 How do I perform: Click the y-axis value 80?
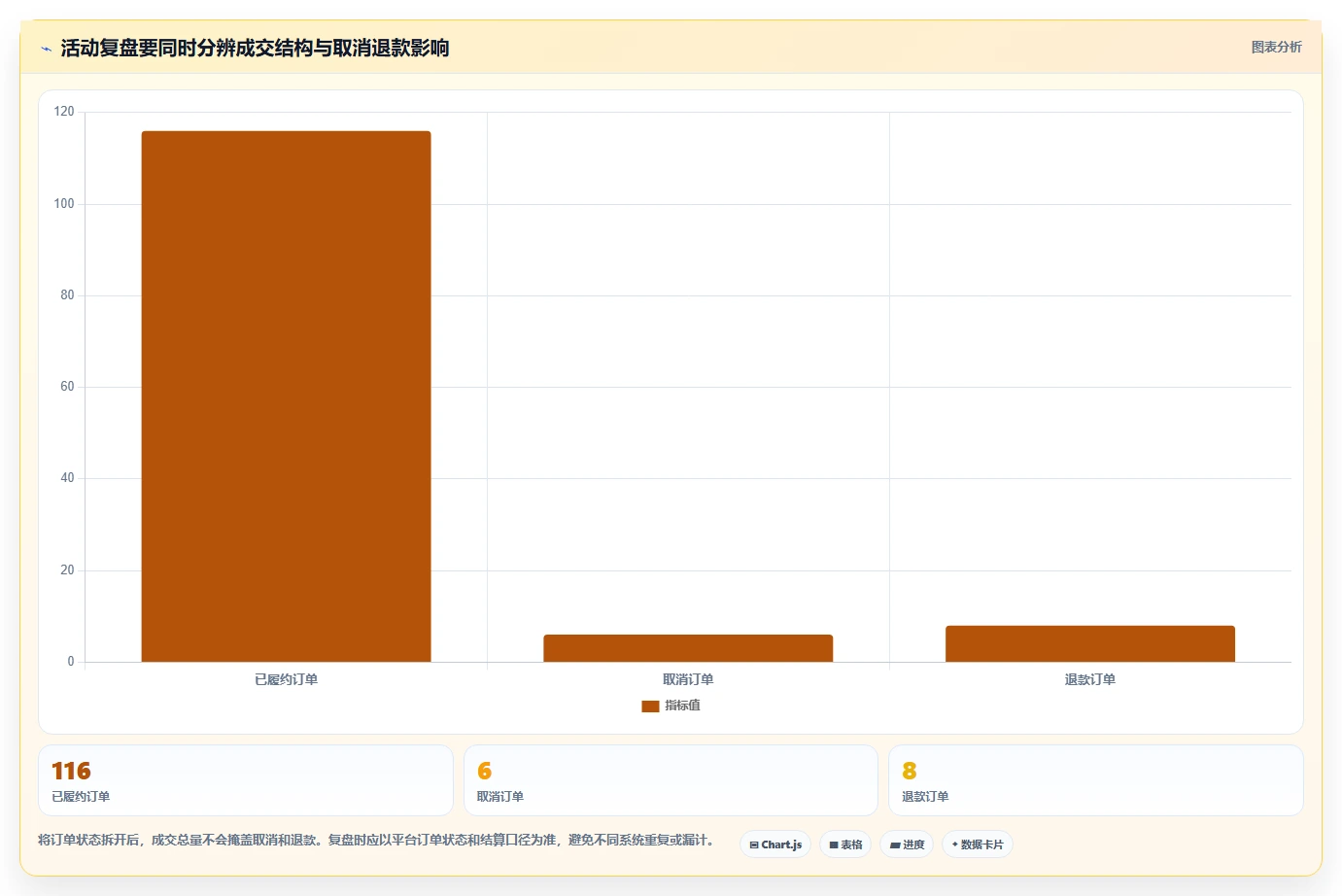(x=67, y=295)
